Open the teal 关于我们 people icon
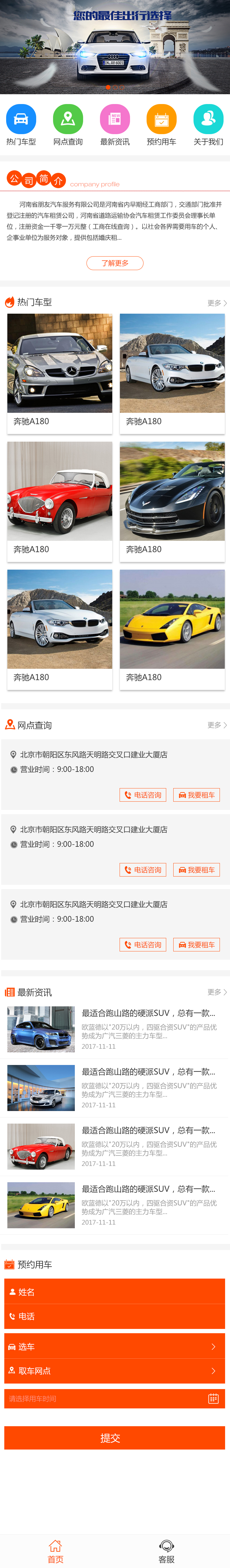This screenshot has width=230, height=1568. [208, 119]
